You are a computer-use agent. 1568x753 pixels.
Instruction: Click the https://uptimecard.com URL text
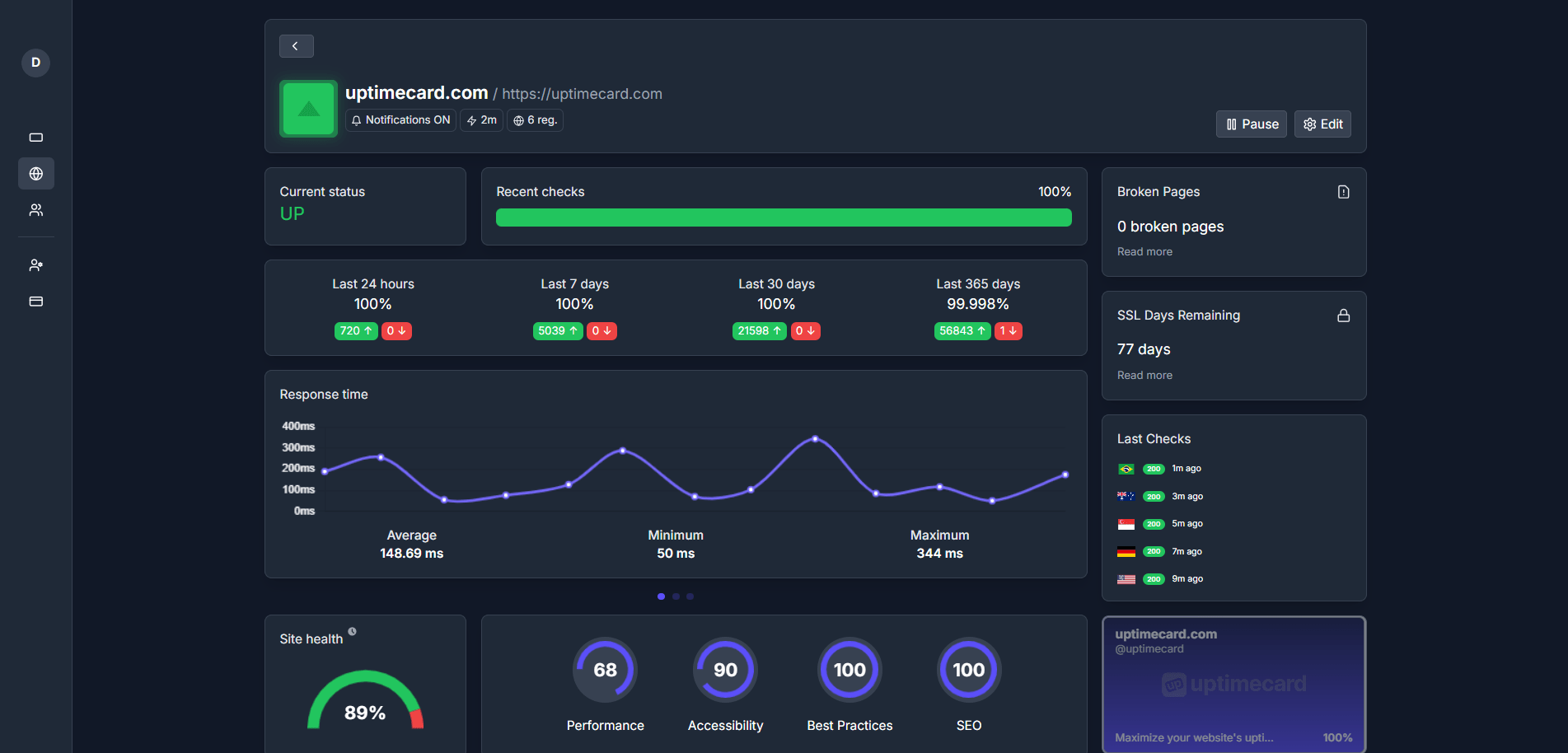[582, 94]
